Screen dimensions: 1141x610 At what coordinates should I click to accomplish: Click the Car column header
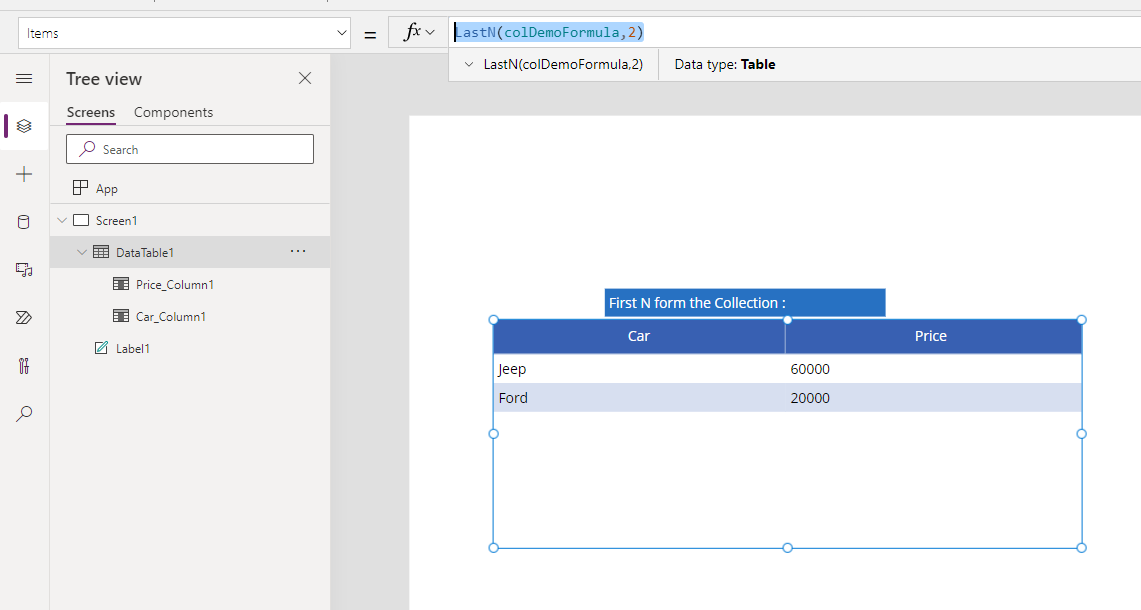pos(639,336)
